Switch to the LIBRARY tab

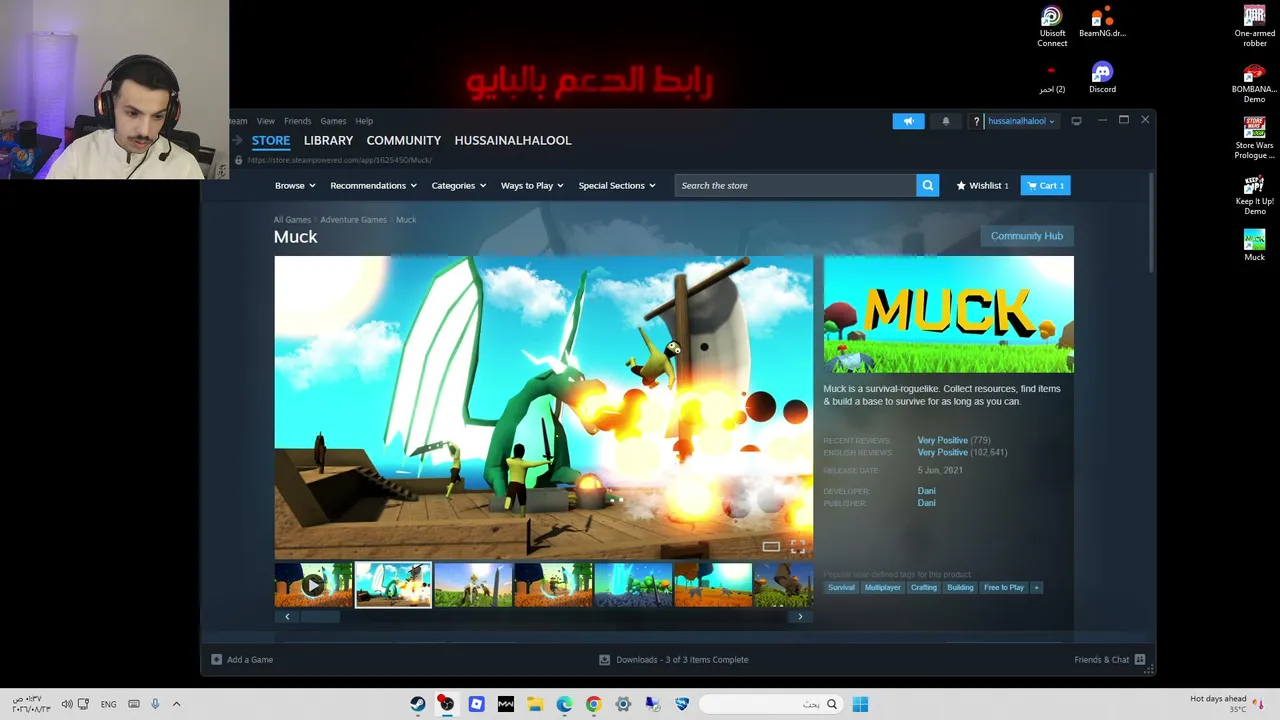click(x=328, y=141)
